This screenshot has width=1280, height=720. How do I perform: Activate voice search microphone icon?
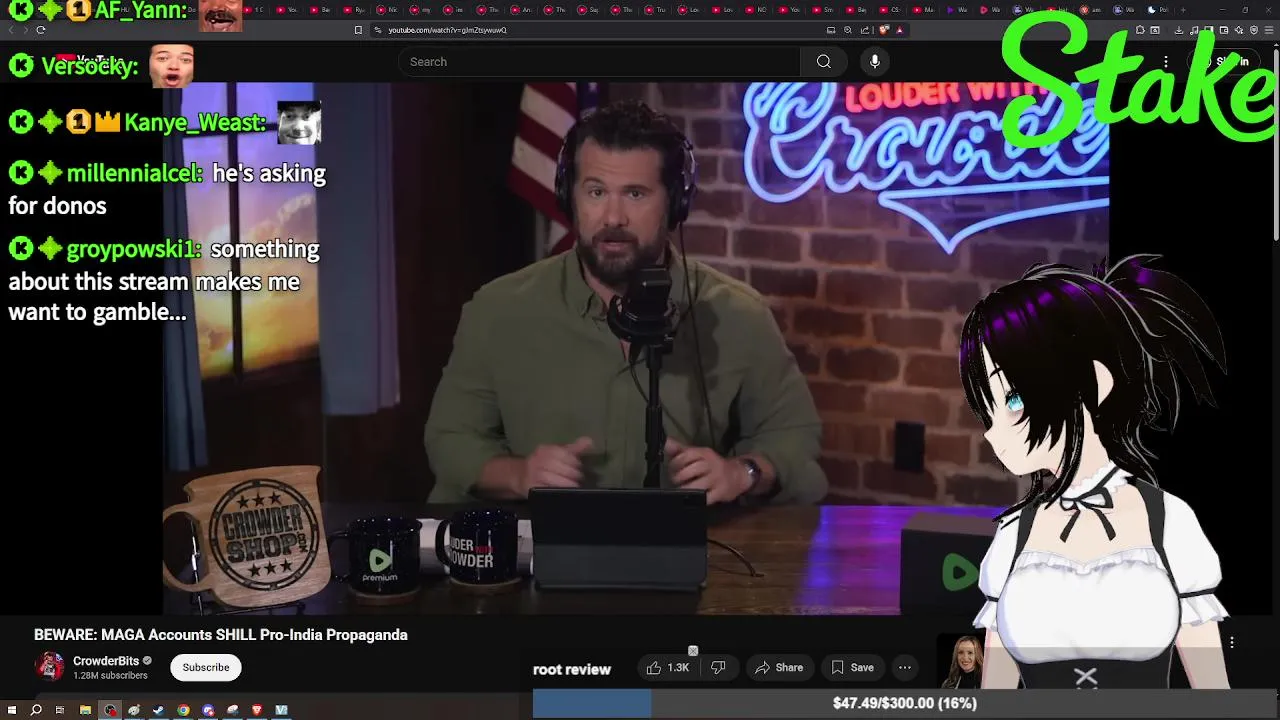pyautogui.click(x=875, y=62)
